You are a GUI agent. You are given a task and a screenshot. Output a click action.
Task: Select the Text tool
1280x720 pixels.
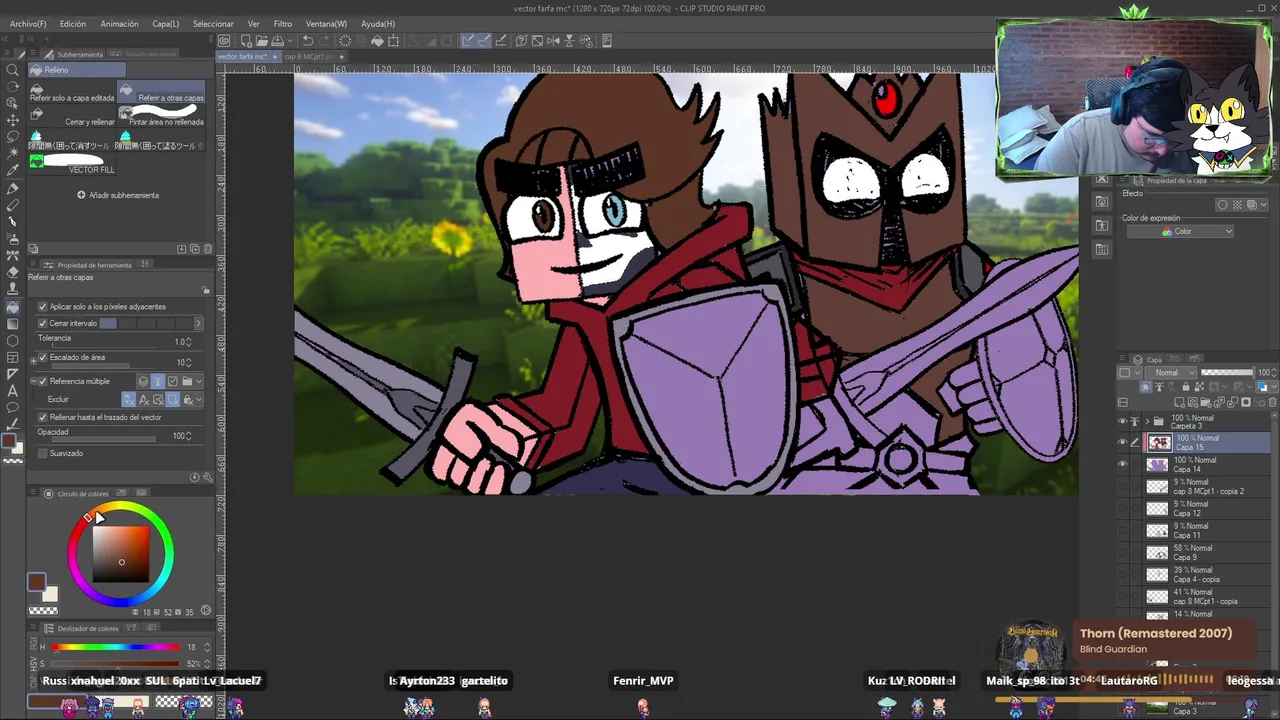pyautogui.click(x=13, y=391)
